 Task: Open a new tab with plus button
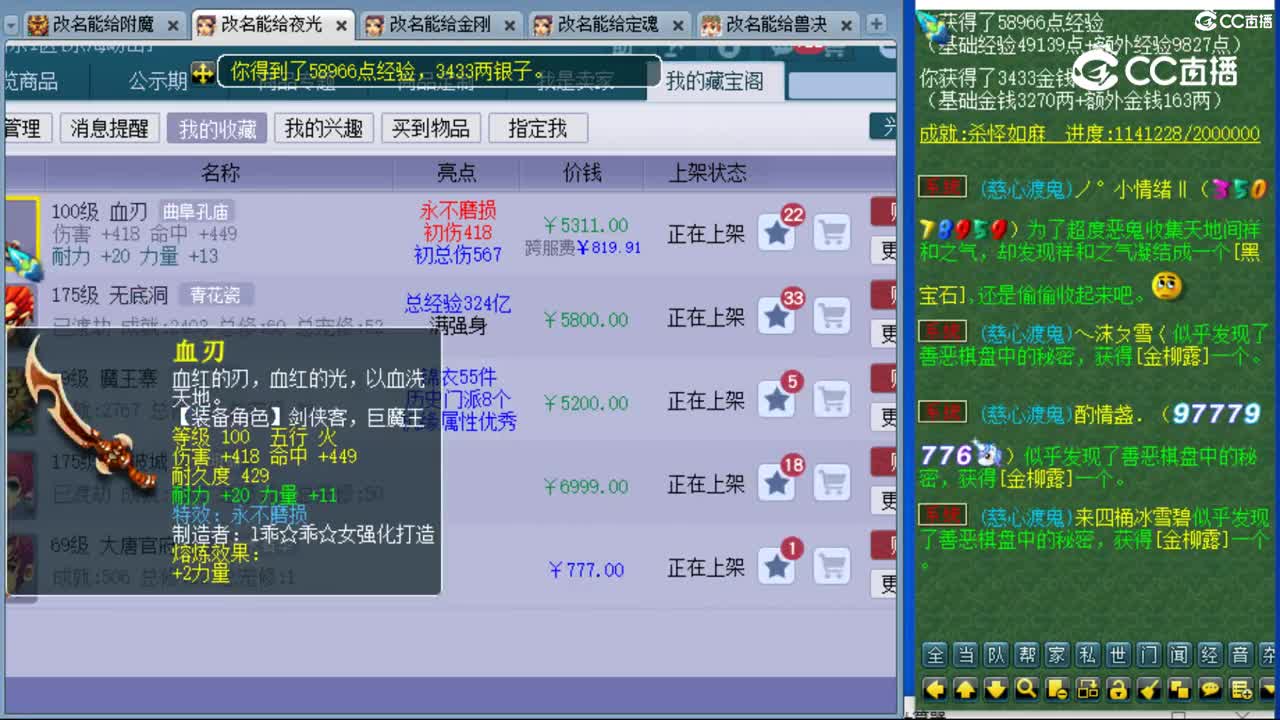point(876,24)
